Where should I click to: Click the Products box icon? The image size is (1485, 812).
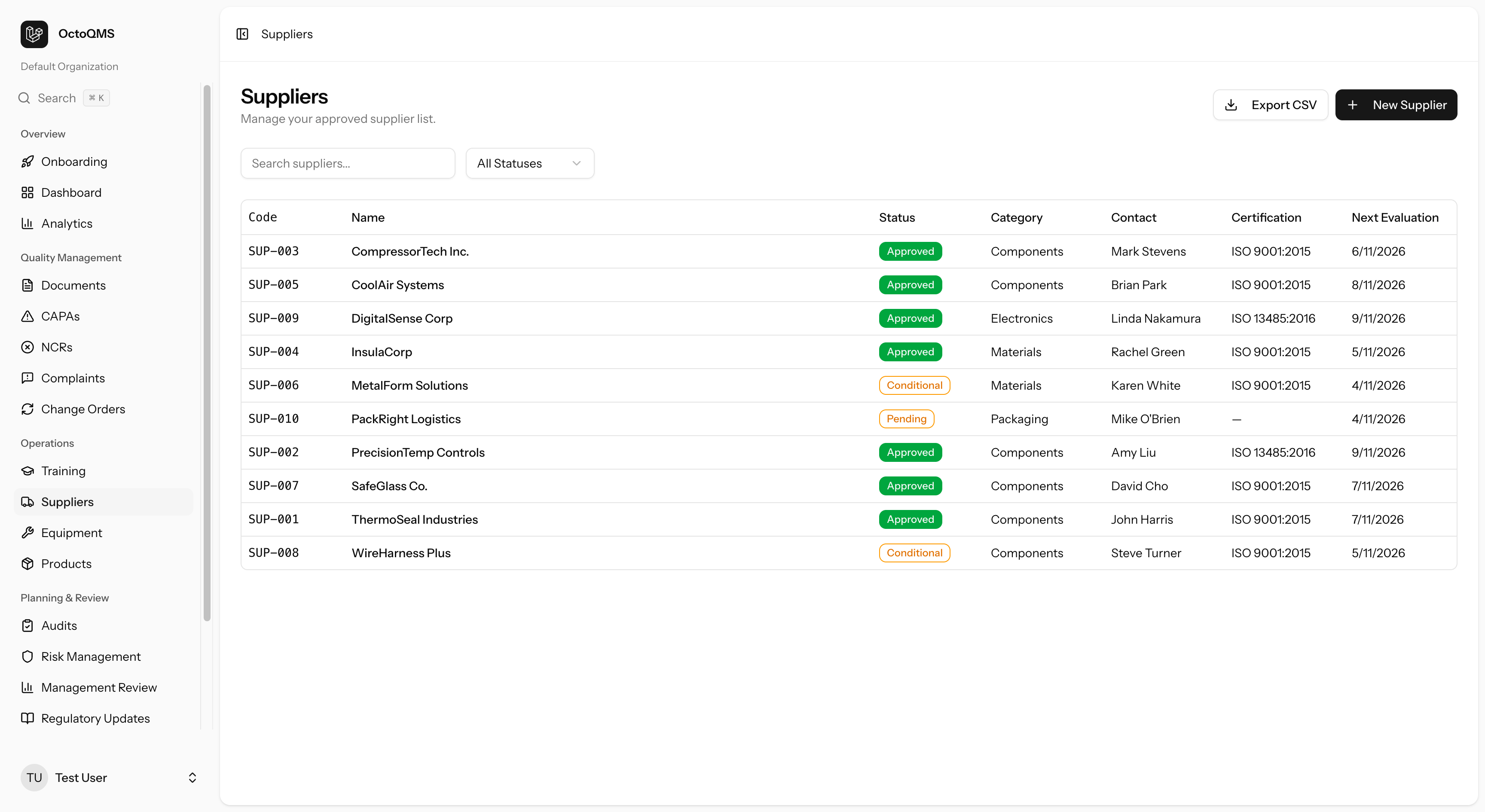tap(27, 564)
